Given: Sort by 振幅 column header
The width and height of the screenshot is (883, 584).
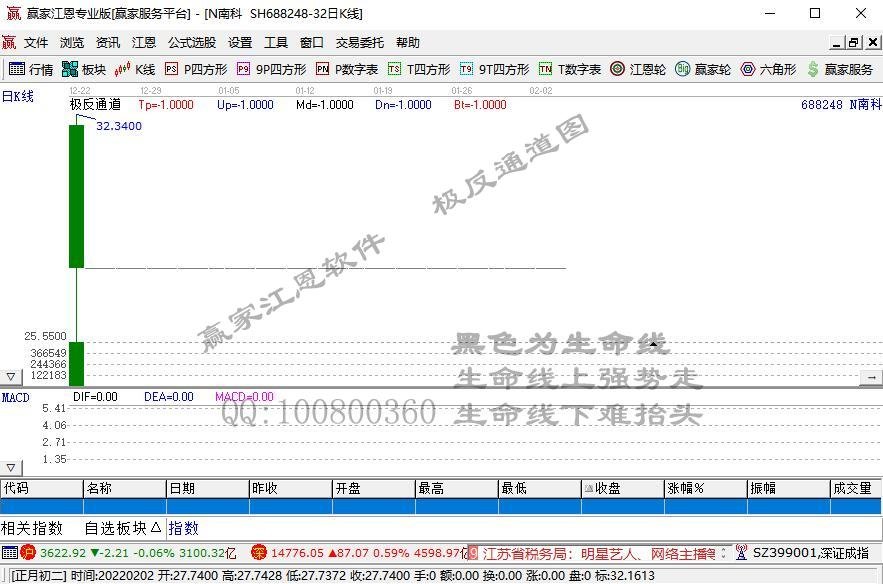Looking at the screenshot, I should click(x=789, y=488).
